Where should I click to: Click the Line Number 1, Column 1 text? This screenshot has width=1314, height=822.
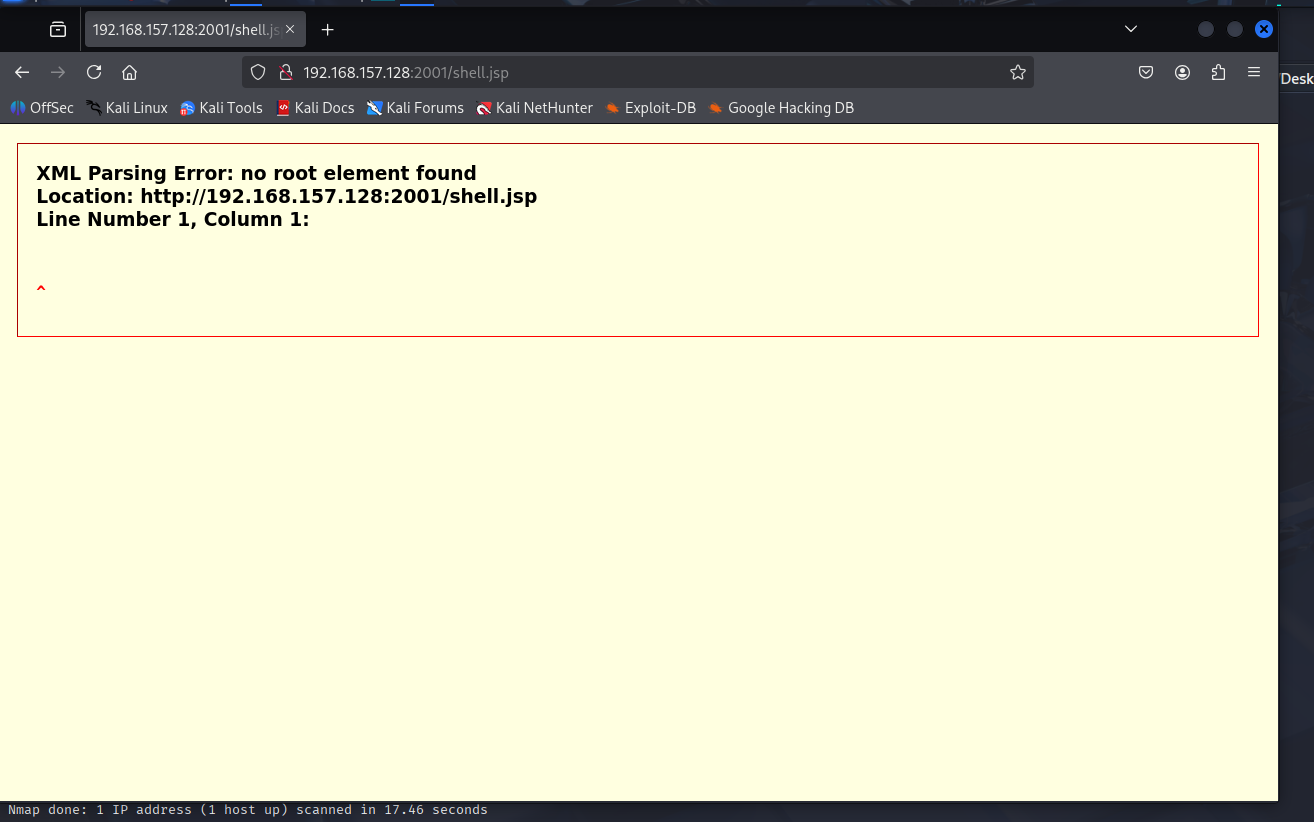(x=173, y=219)
